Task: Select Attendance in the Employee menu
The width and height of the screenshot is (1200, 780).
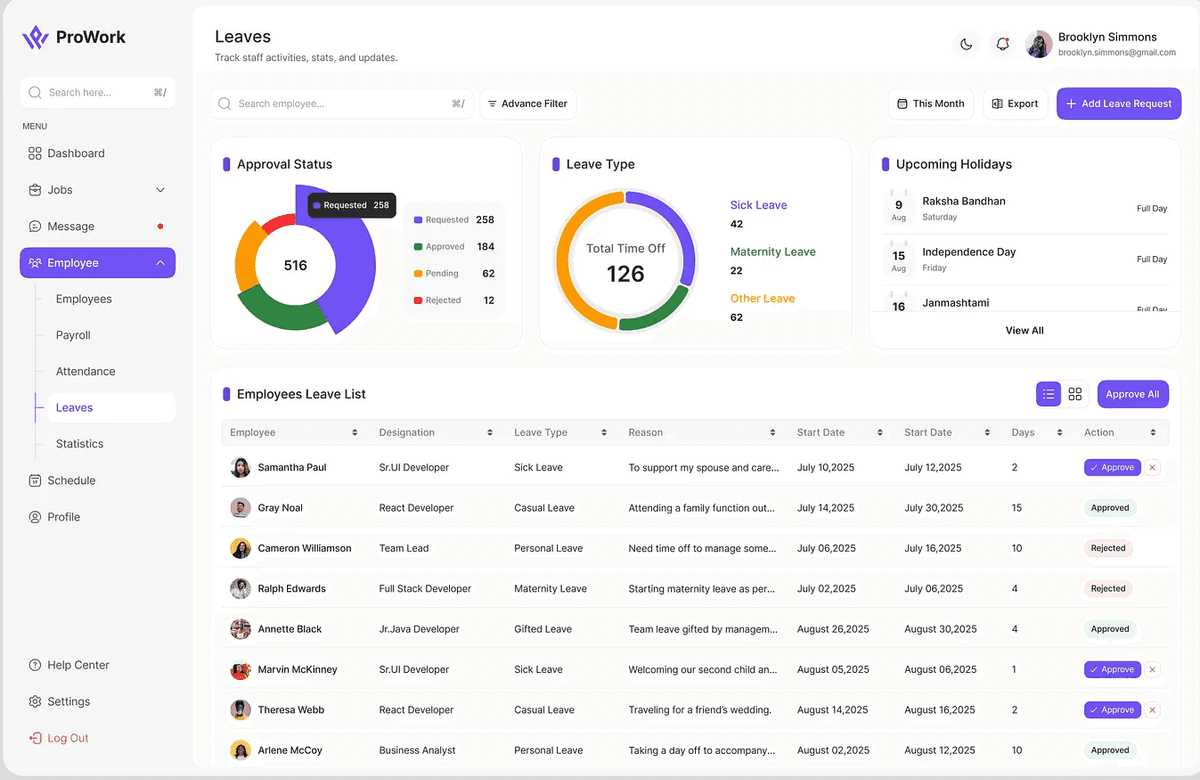Action: pyautogui.click(x=85, y=371)
